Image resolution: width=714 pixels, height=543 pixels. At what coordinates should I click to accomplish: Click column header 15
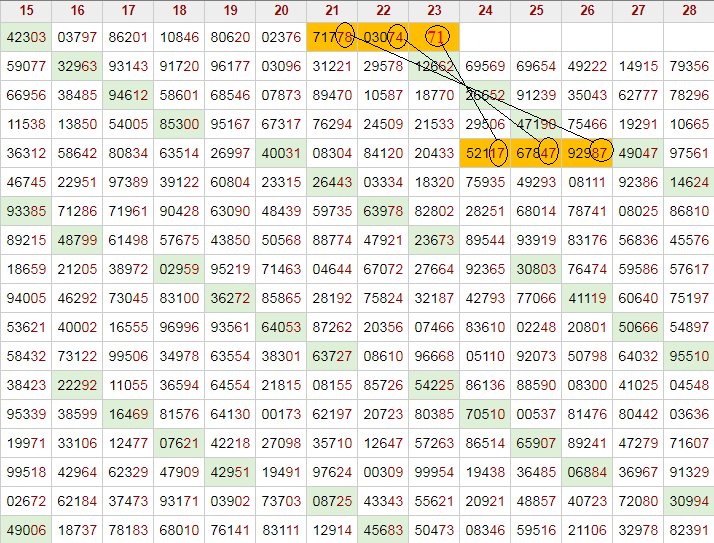click(26, 10)
